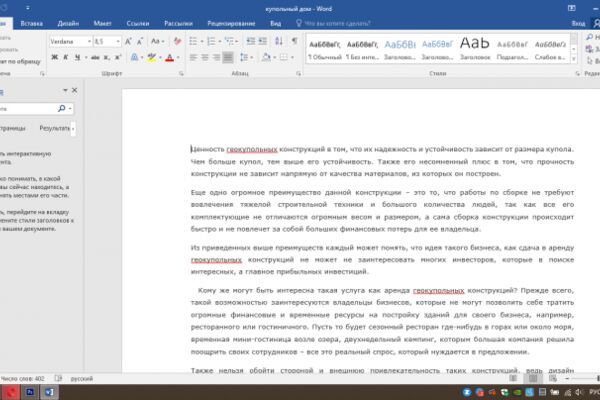Click the word count in status bar
600x400 pixels.
point(23,379)
